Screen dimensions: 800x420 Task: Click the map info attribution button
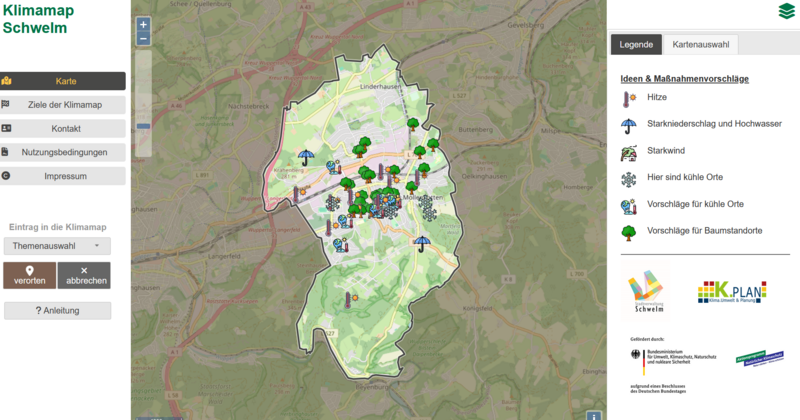[593, 414]
